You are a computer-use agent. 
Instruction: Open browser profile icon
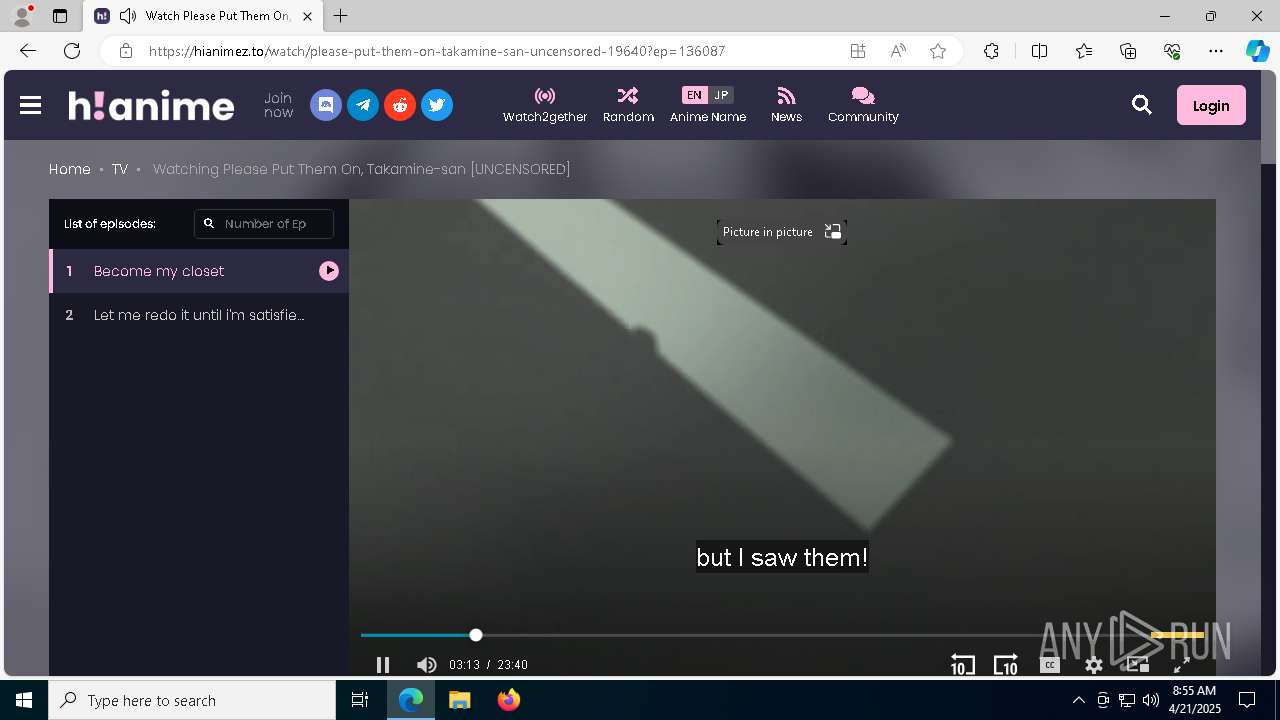[x=22, y=16]
